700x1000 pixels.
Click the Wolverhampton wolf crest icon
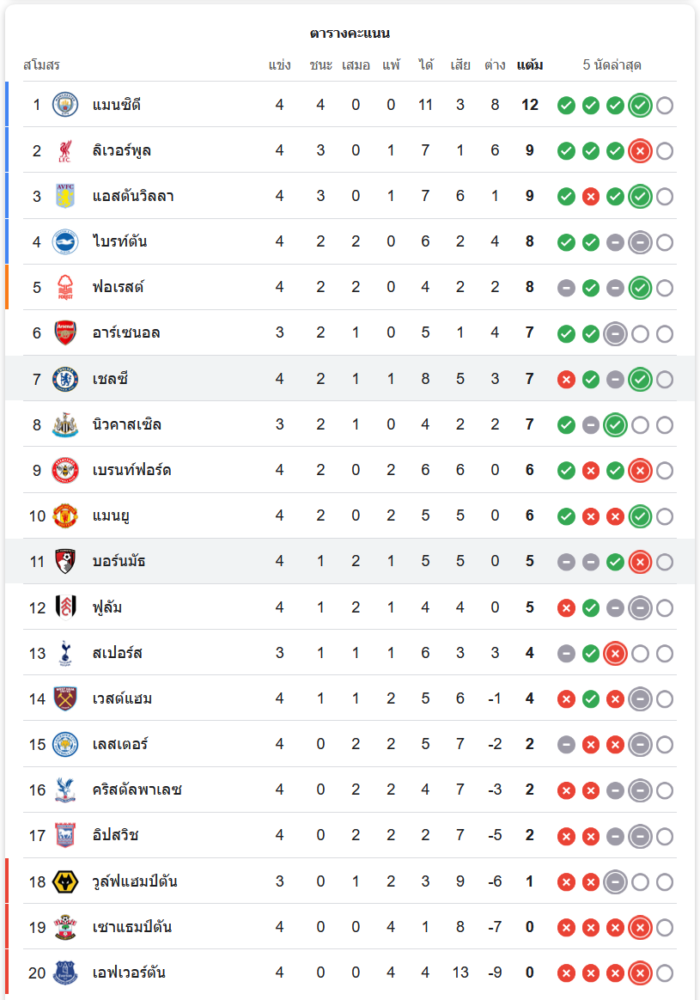pos(65,882)
